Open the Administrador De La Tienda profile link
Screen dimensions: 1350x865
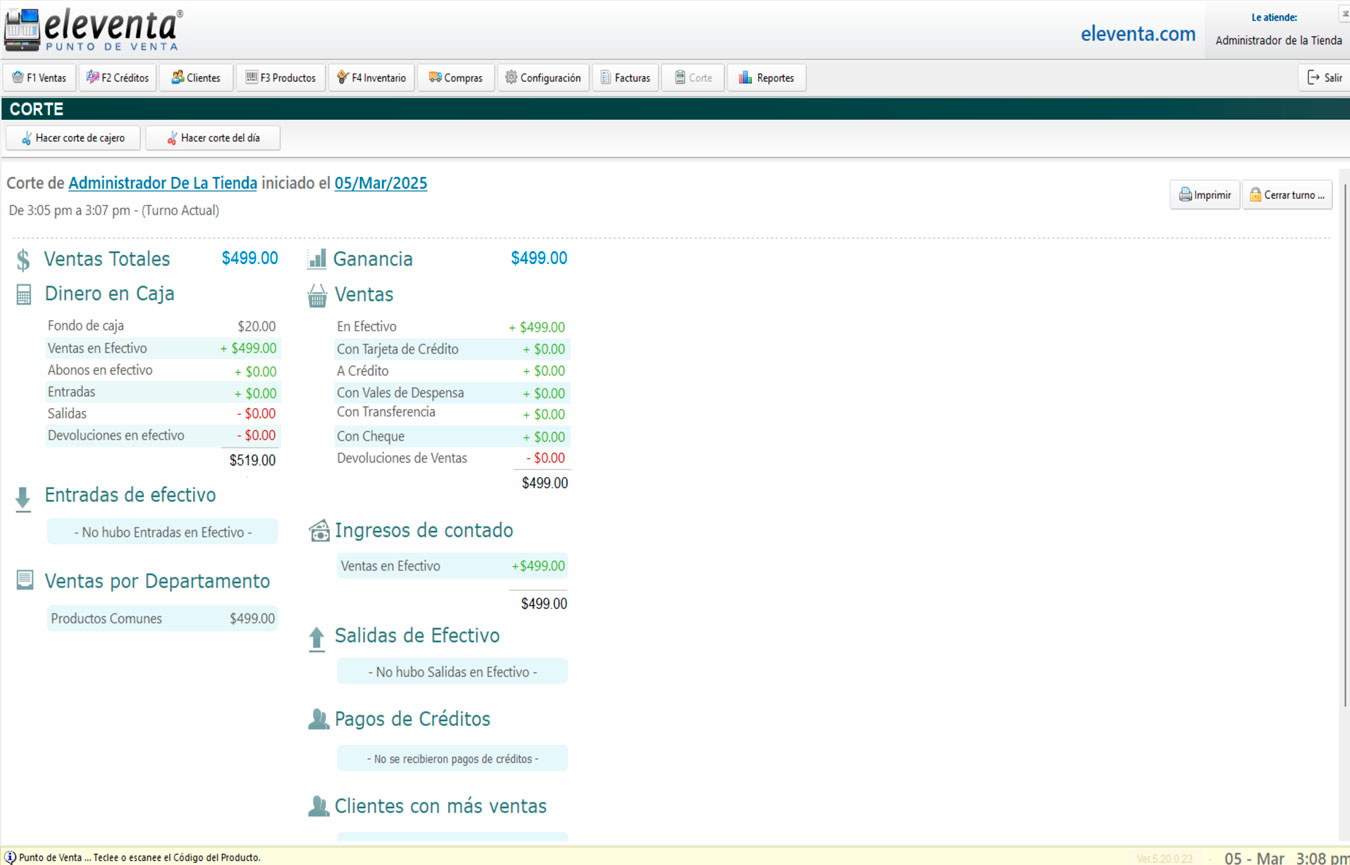point(162,183)
